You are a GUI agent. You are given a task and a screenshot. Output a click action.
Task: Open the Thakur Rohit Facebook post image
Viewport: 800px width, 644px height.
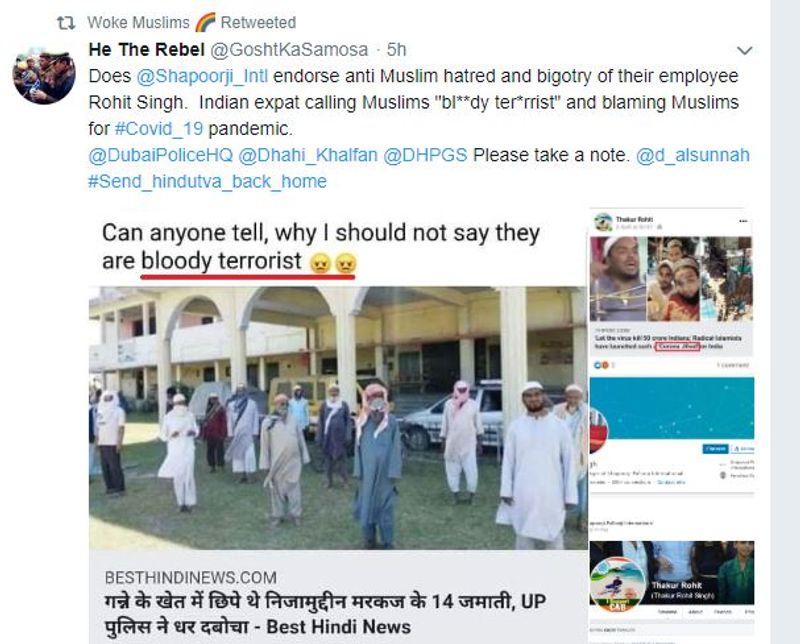point(671,283)
